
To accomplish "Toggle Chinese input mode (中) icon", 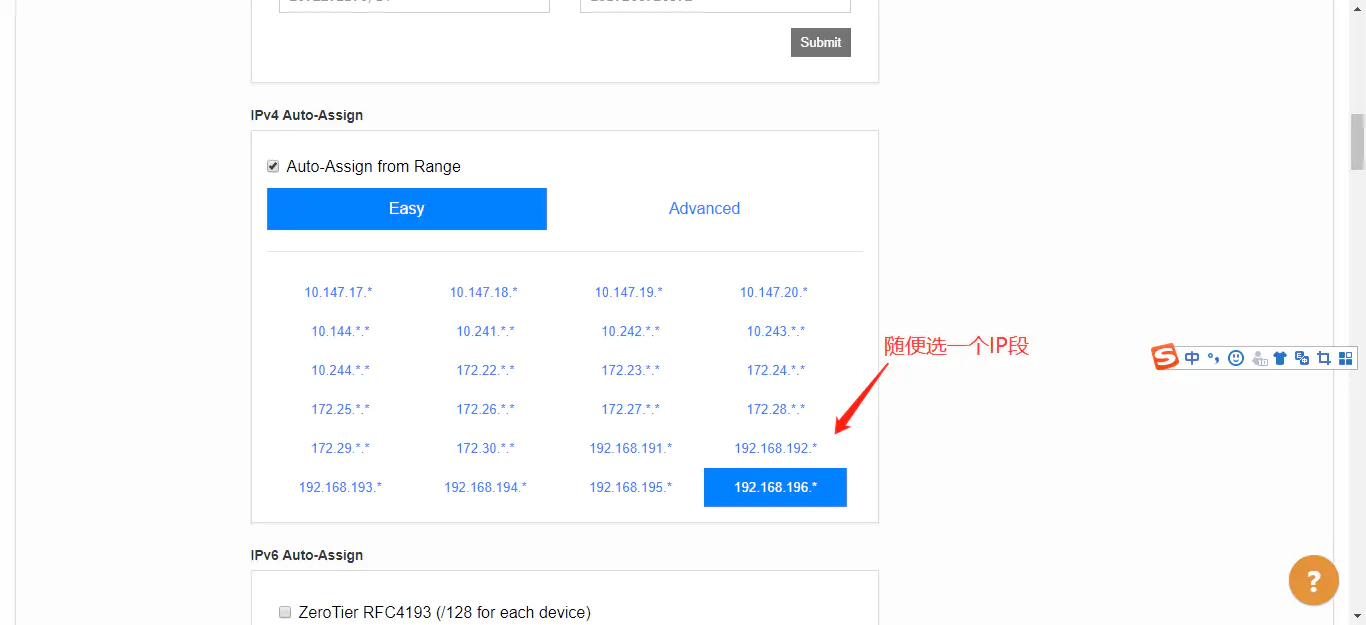I will coord(1192,358).
